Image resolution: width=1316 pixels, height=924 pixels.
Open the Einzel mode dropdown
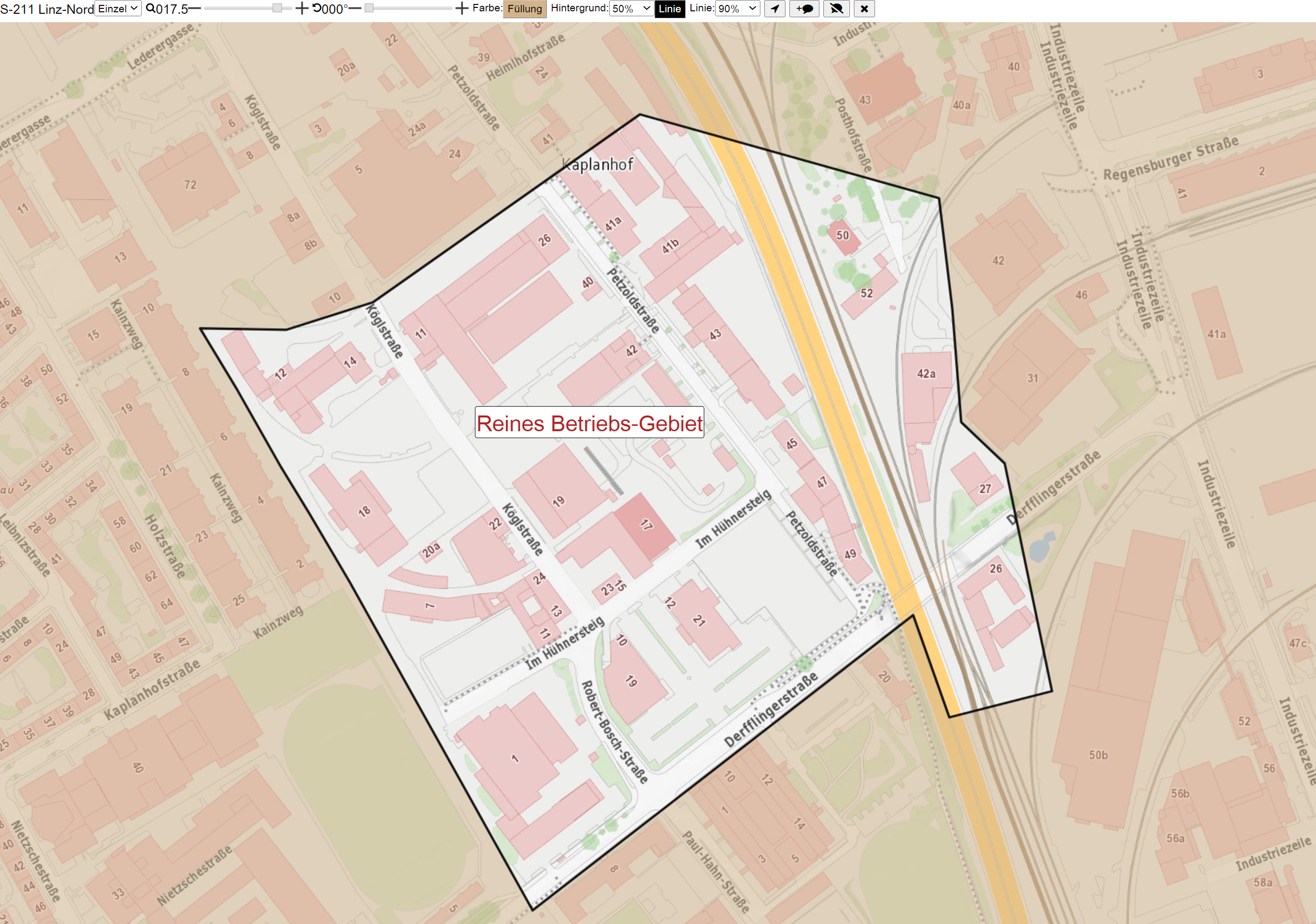pyautogui.click(x=118, y=8)
